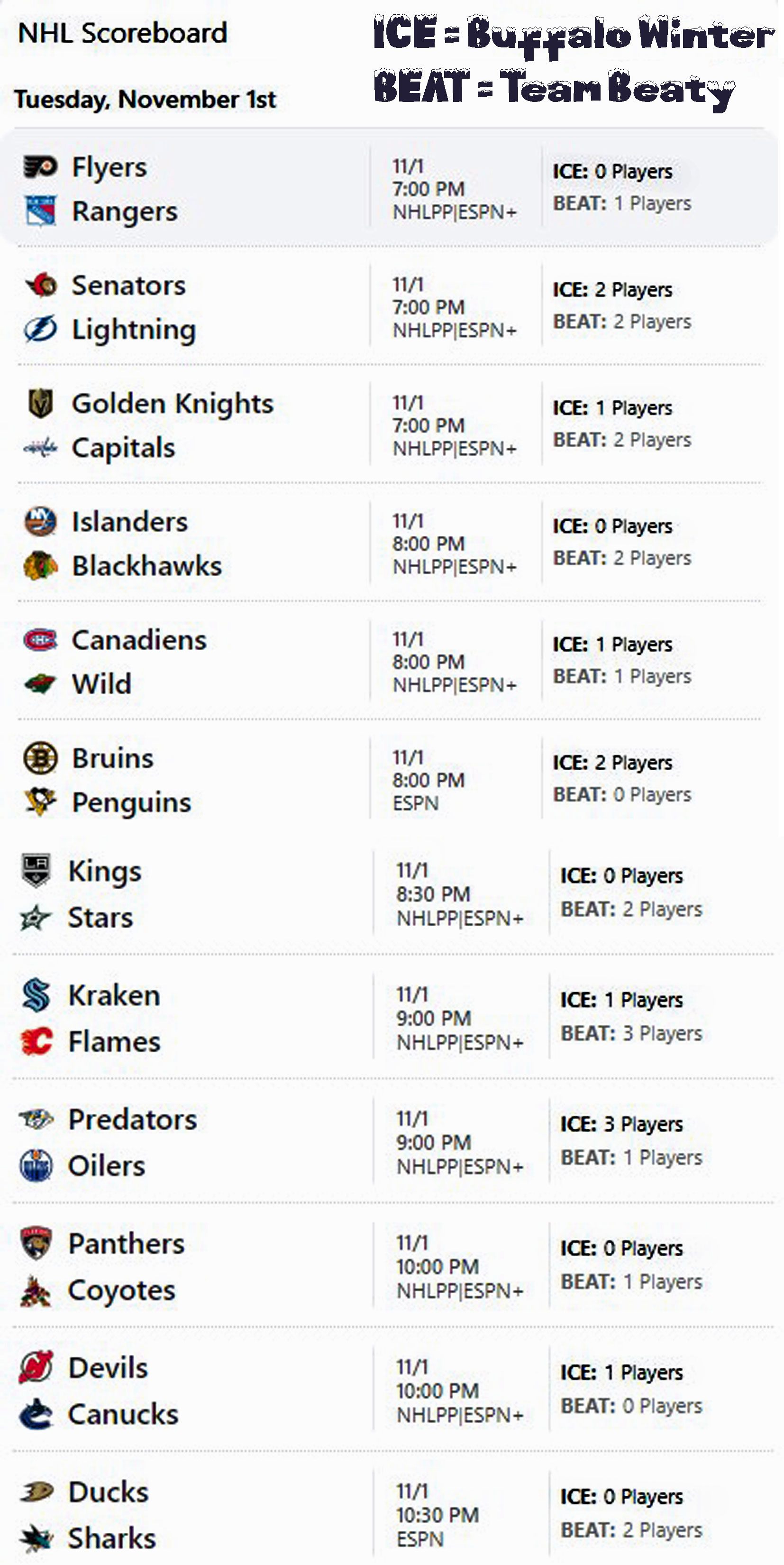Image resolution: width=784 pixels, height=1565 pixels.
Task: Open the Islanders team name link
Action: click(129, 522)
